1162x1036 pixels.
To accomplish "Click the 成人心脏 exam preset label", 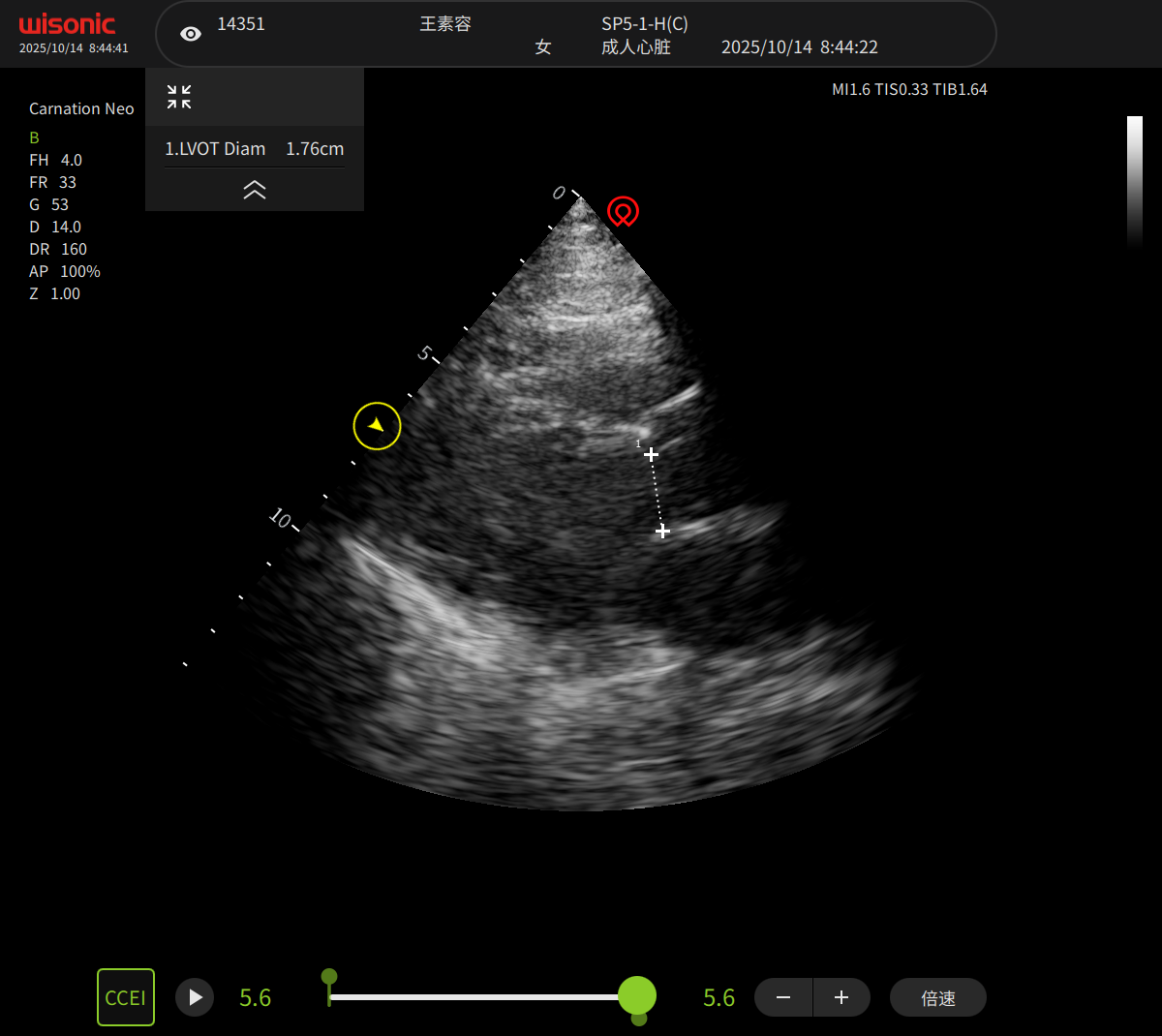I will click(635, 47).
